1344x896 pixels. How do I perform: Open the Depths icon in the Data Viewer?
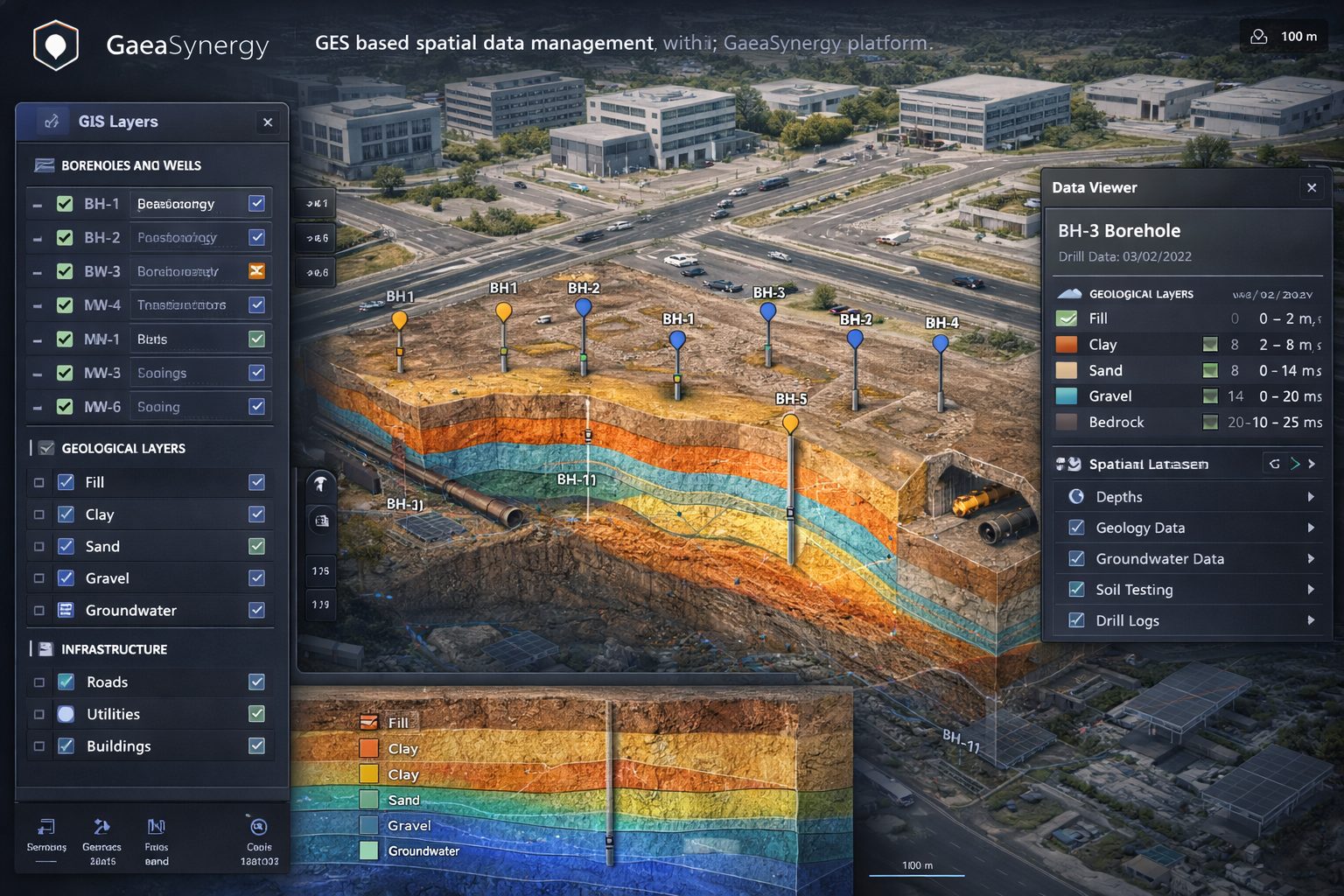(x=1075, y=496)
